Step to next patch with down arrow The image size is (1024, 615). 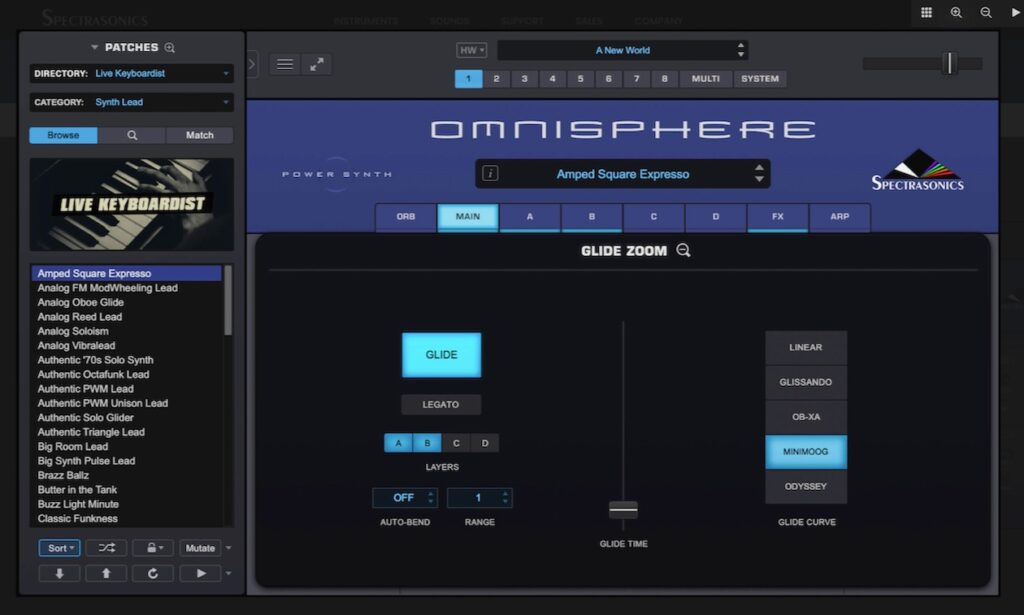[x=59, y=573]
